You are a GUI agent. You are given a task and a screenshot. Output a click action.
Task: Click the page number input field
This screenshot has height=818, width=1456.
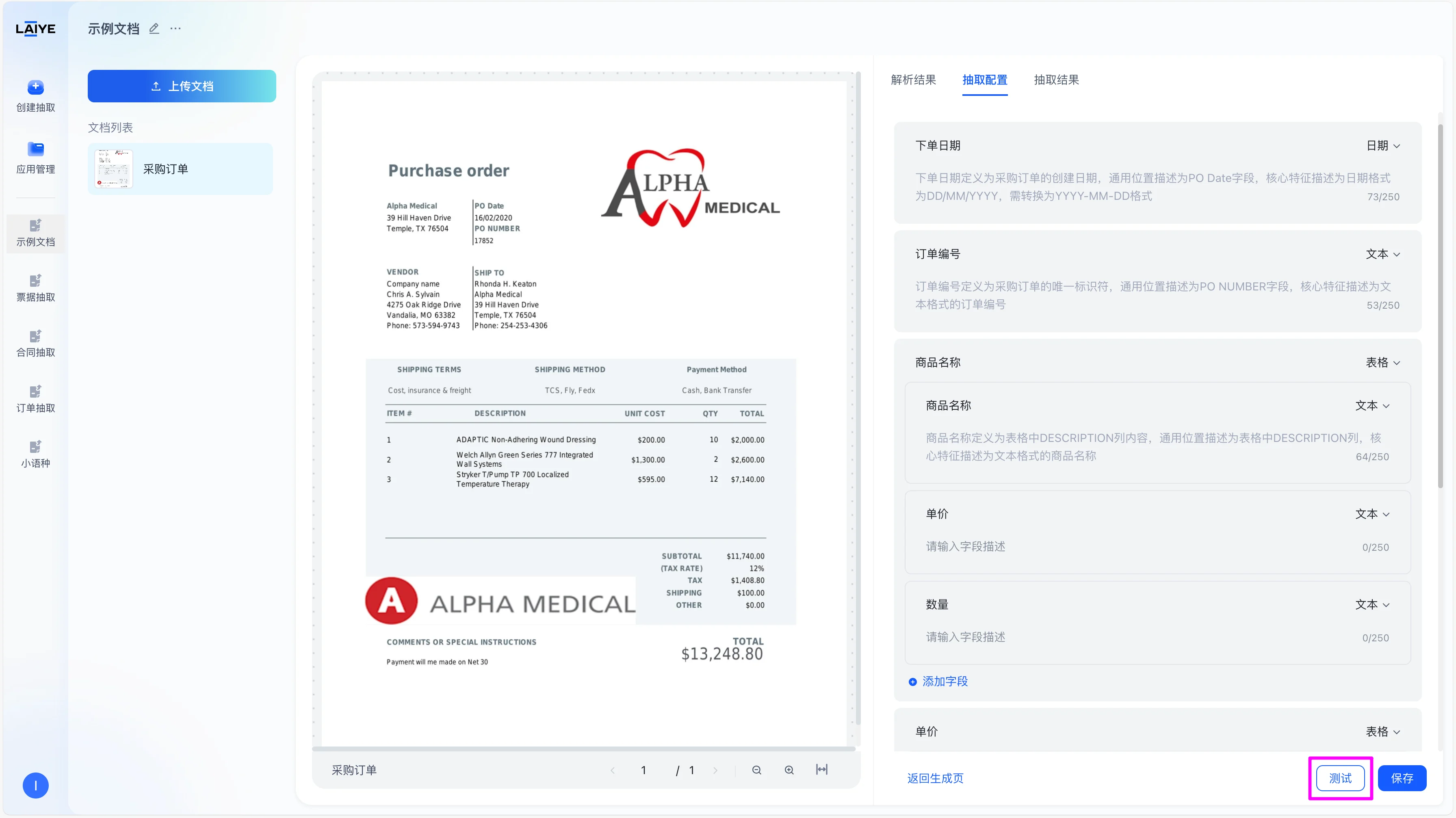click(643, 770)
